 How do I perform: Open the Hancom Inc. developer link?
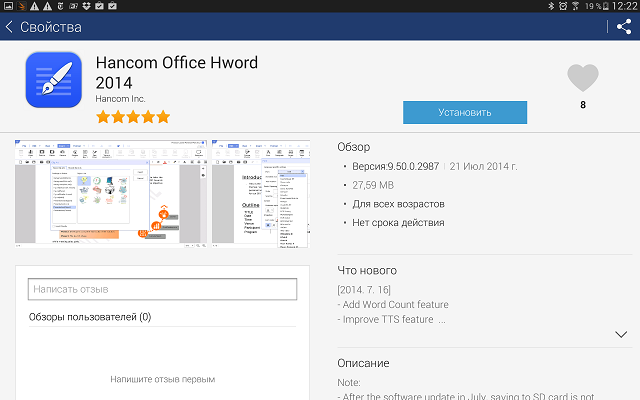click(x=120, y=99)
